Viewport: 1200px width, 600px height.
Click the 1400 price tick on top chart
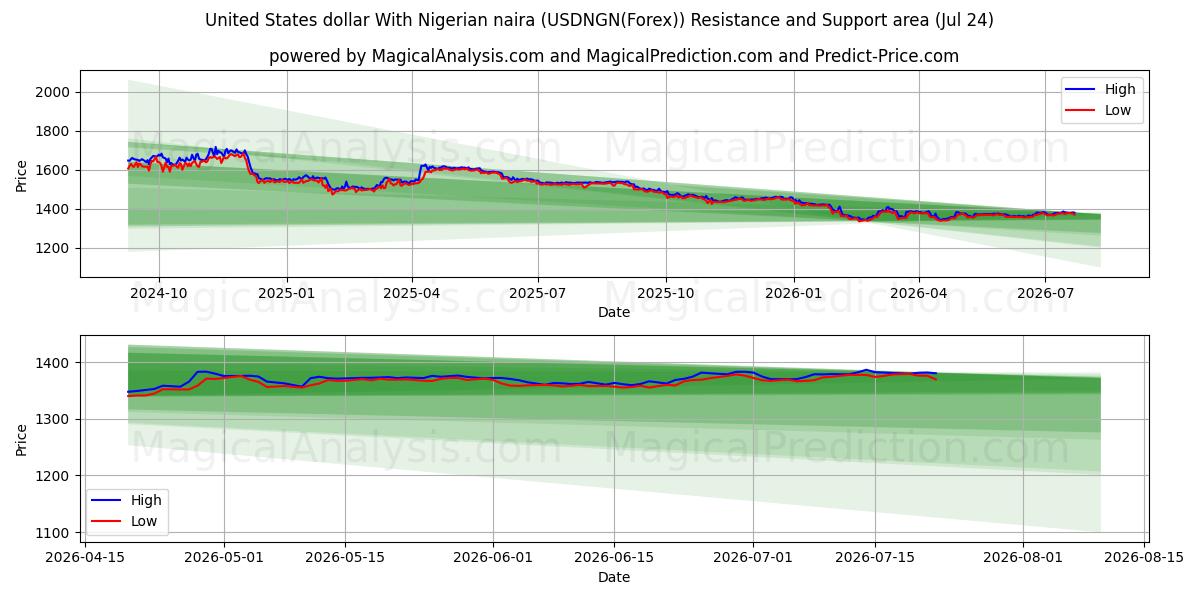54,209
